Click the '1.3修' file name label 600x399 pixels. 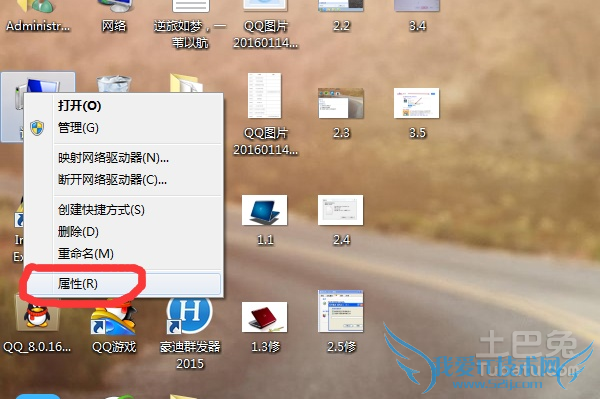[x=265, y=347]
